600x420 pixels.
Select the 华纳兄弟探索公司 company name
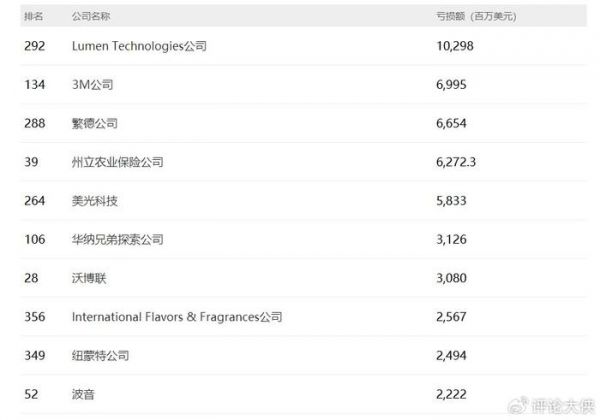coord(117,240)
